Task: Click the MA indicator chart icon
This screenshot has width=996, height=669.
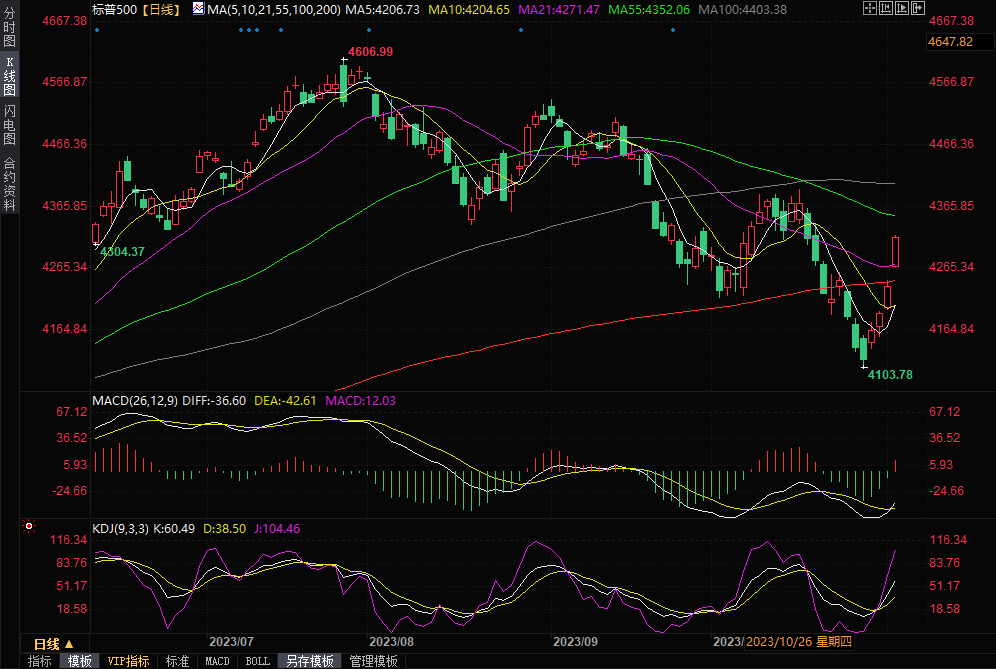Action: [x=197, y=9]
